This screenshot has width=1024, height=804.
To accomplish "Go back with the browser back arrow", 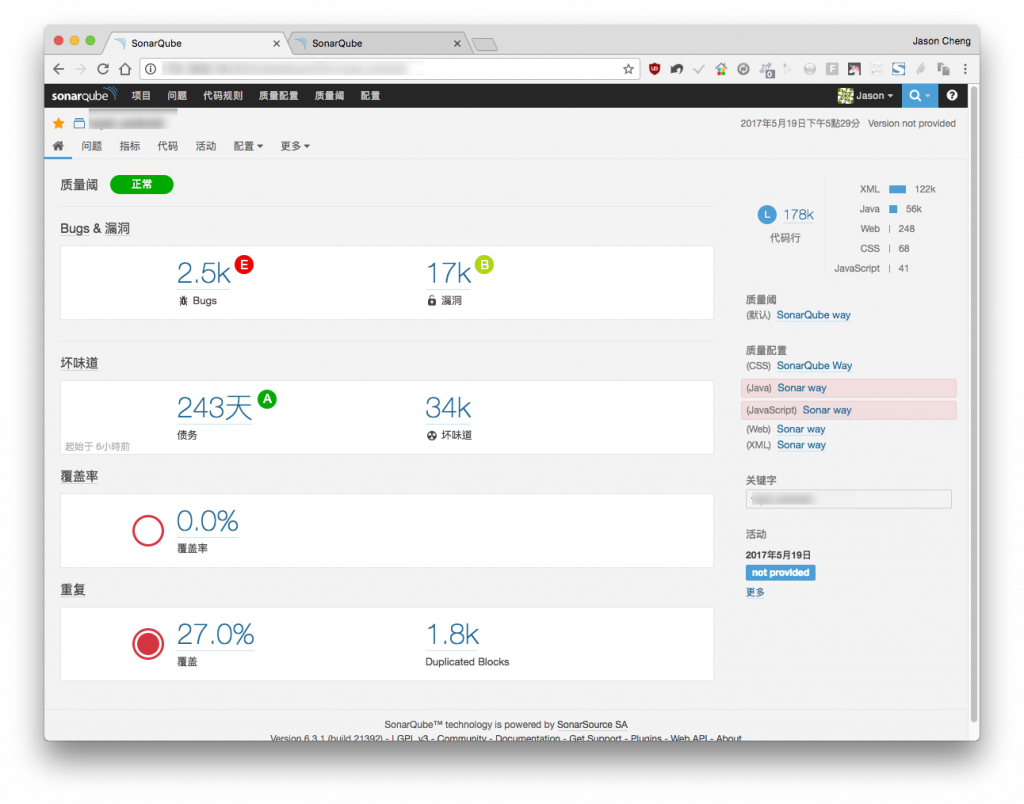I will pos(59,69).
